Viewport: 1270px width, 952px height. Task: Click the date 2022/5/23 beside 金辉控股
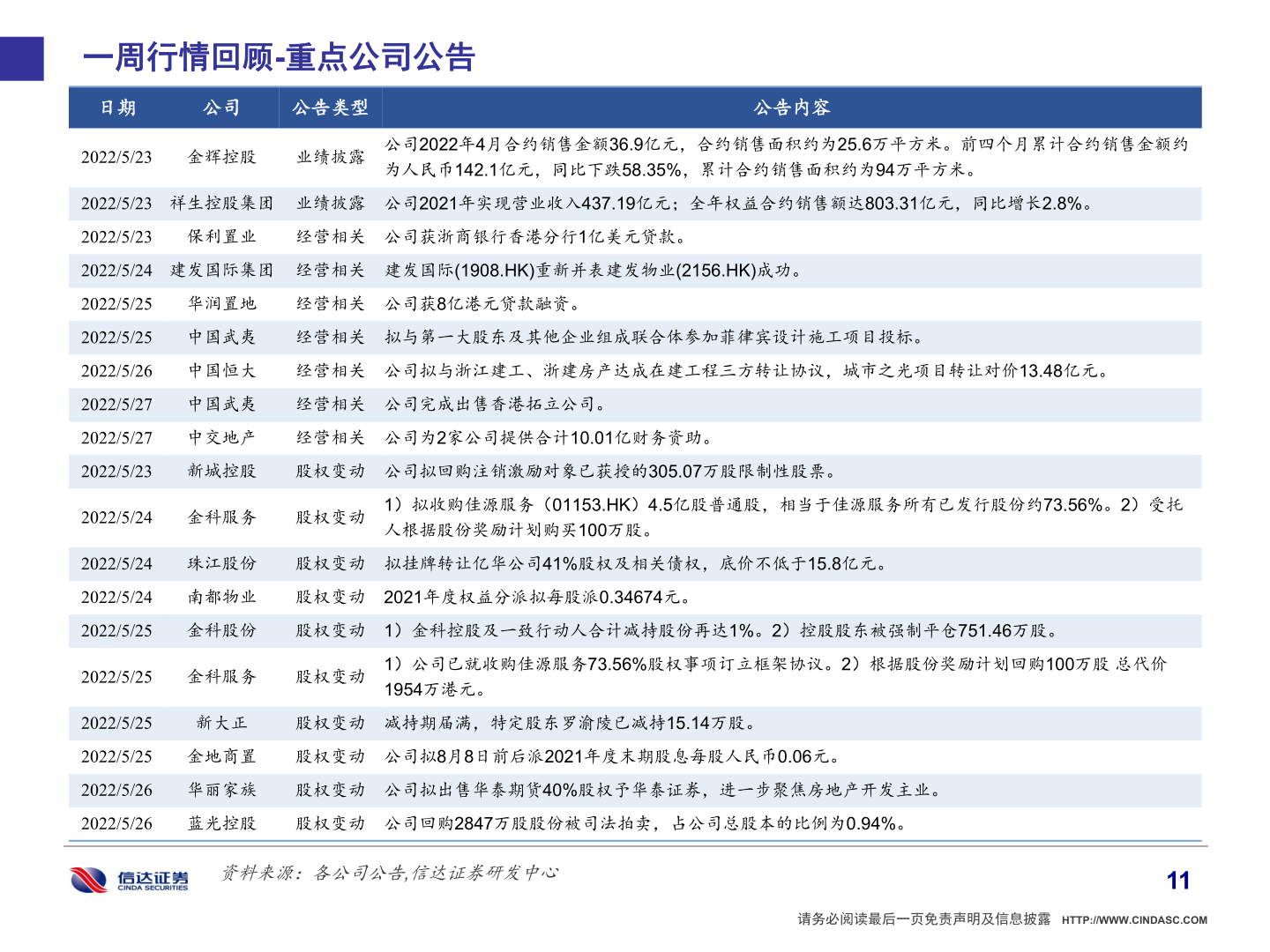click(116, 158)
